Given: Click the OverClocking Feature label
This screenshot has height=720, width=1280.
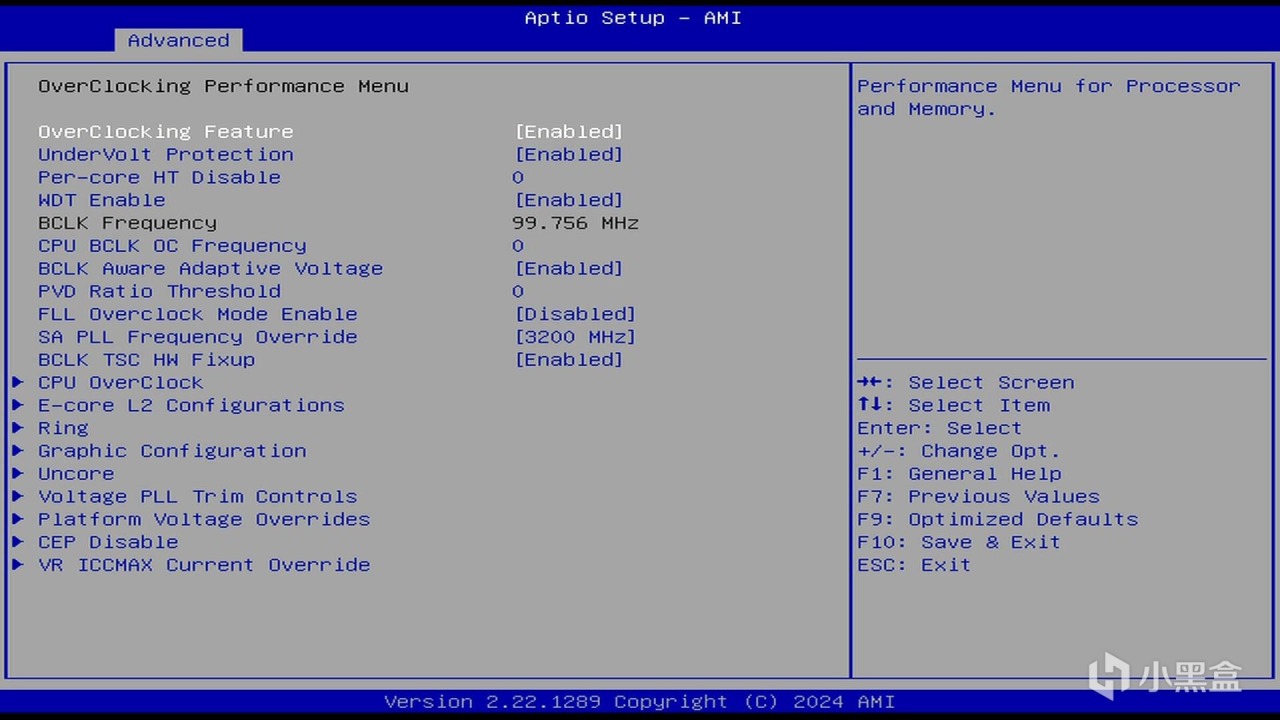Looking at the screenshot, I should [166, 132].
